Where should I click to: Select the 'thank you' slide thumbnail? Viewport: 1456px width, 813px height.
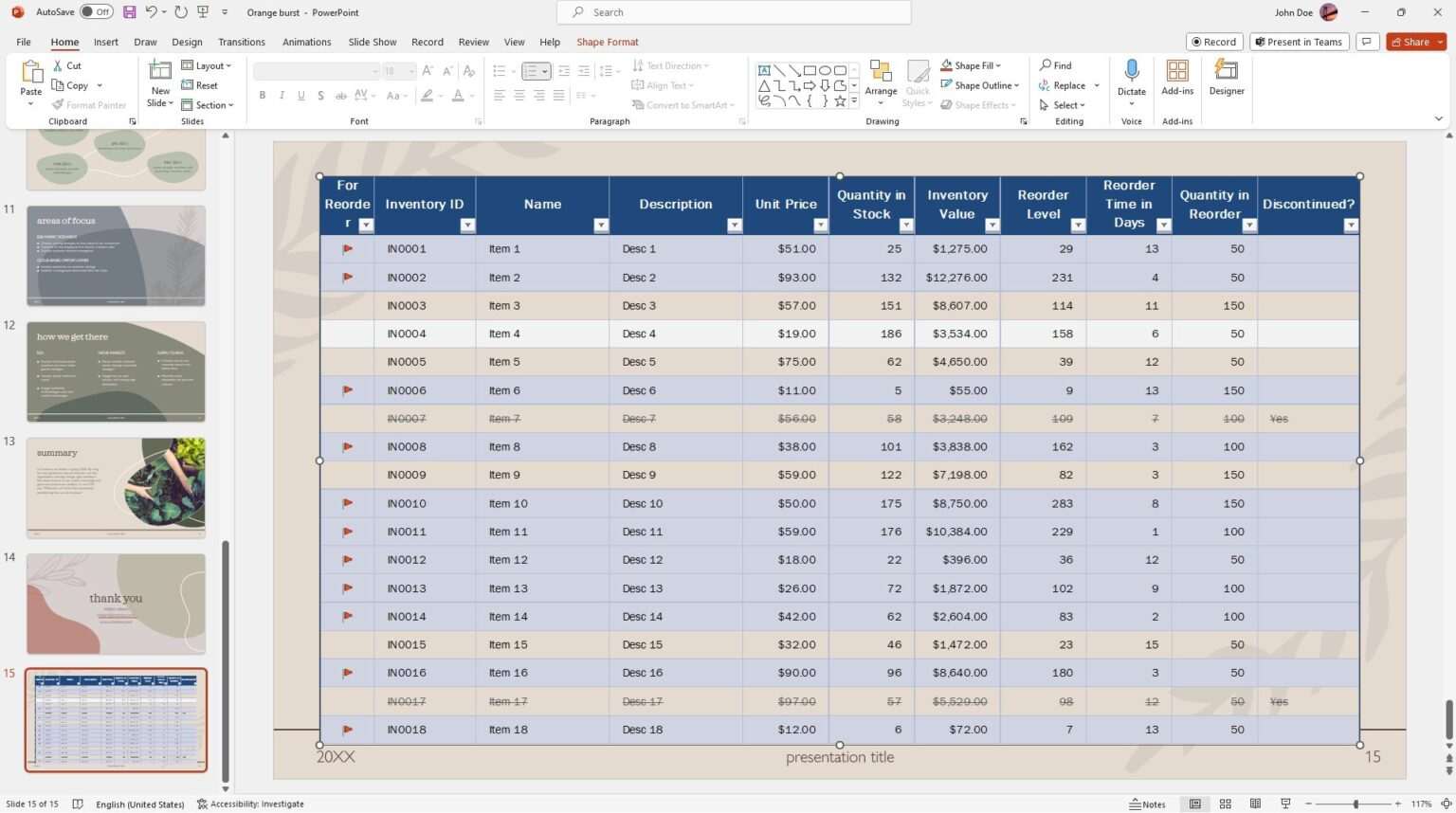pyautogui.click(x=116, y=604)
